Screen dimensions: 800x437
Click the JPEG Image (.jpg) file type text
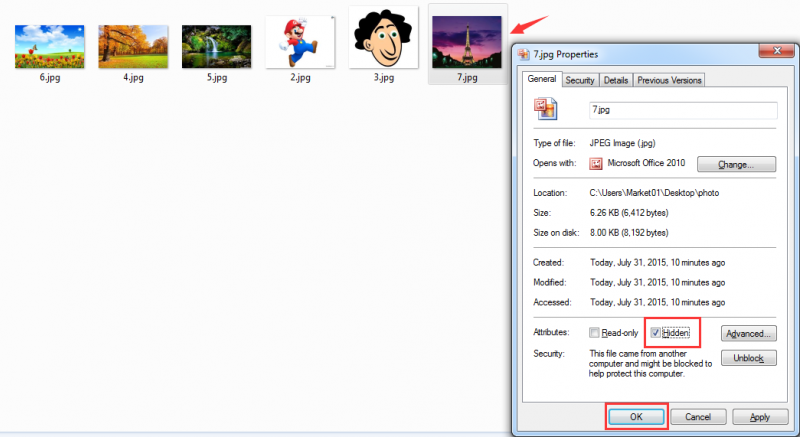[622, 143]
